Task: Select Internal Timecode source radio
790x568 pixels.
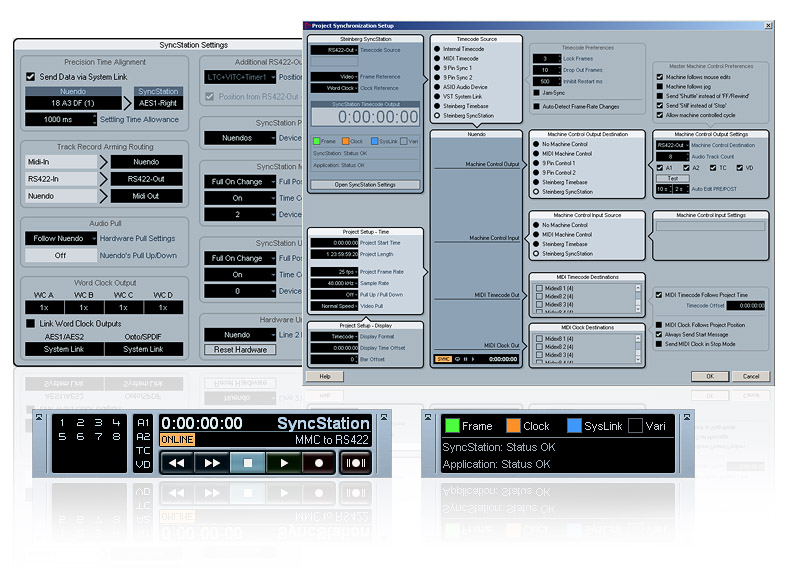Action: [437, 49]
